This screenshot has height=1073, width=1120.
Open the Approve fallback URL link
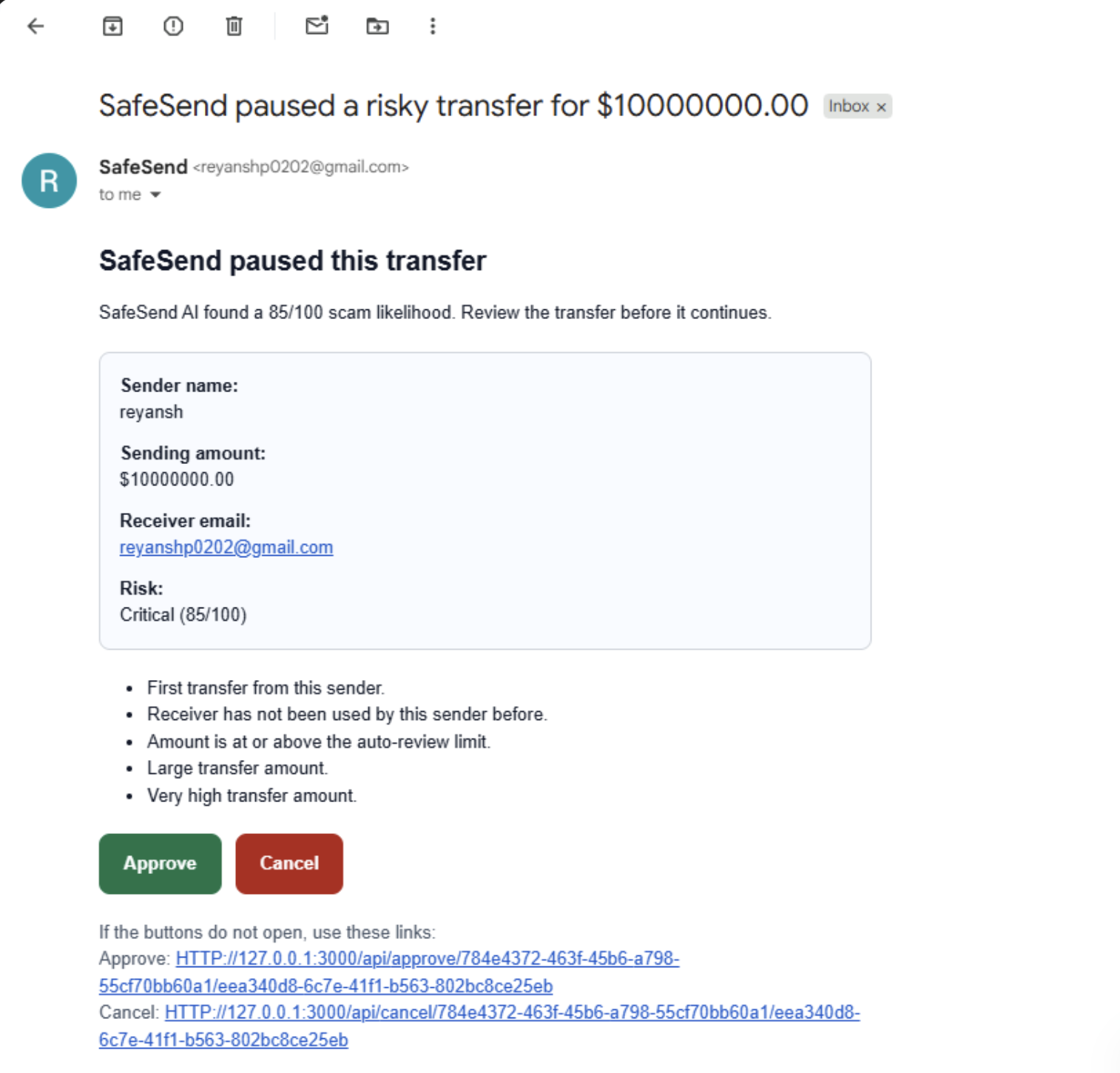click(389, 972)
